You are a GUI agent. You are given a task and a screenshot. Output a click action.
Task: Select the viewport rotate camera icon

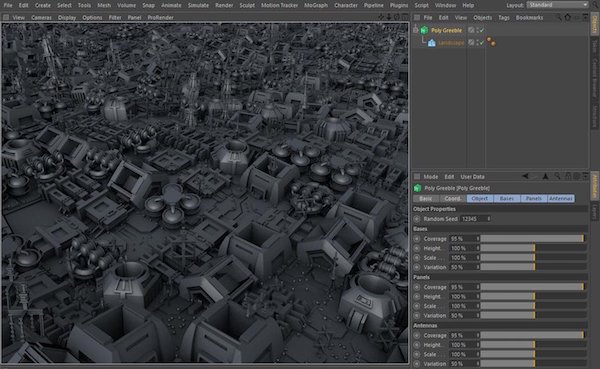point(397,17)
